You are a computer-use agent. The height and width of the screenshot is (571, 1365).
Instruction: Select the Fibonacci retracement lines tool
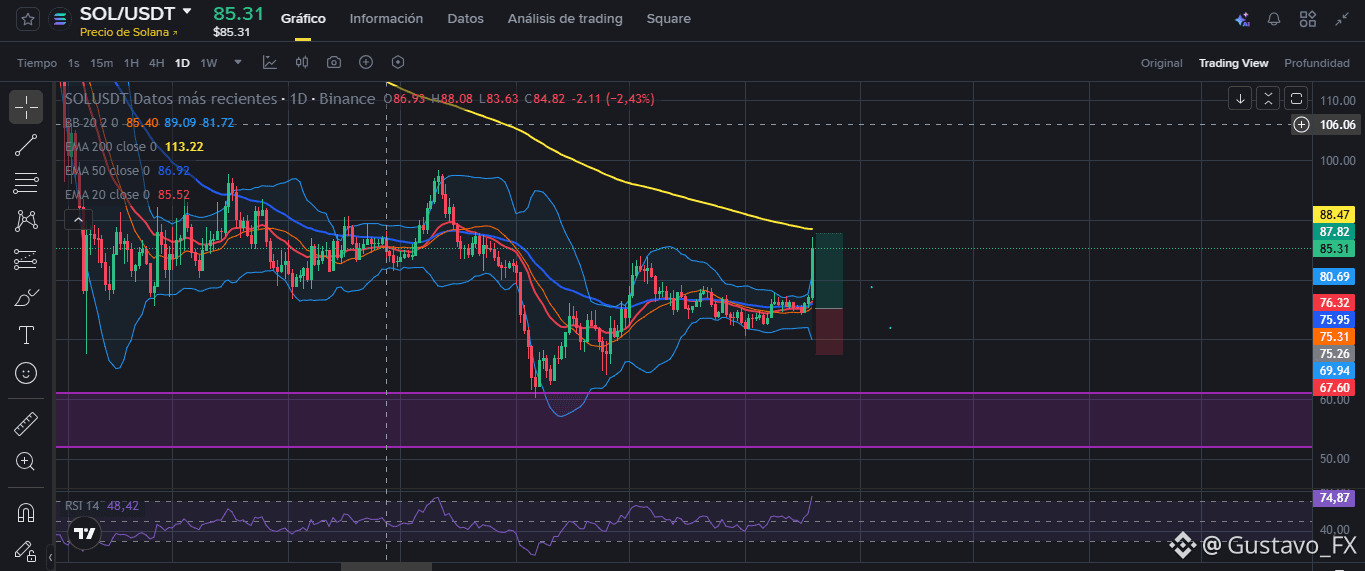click(26, 183)
